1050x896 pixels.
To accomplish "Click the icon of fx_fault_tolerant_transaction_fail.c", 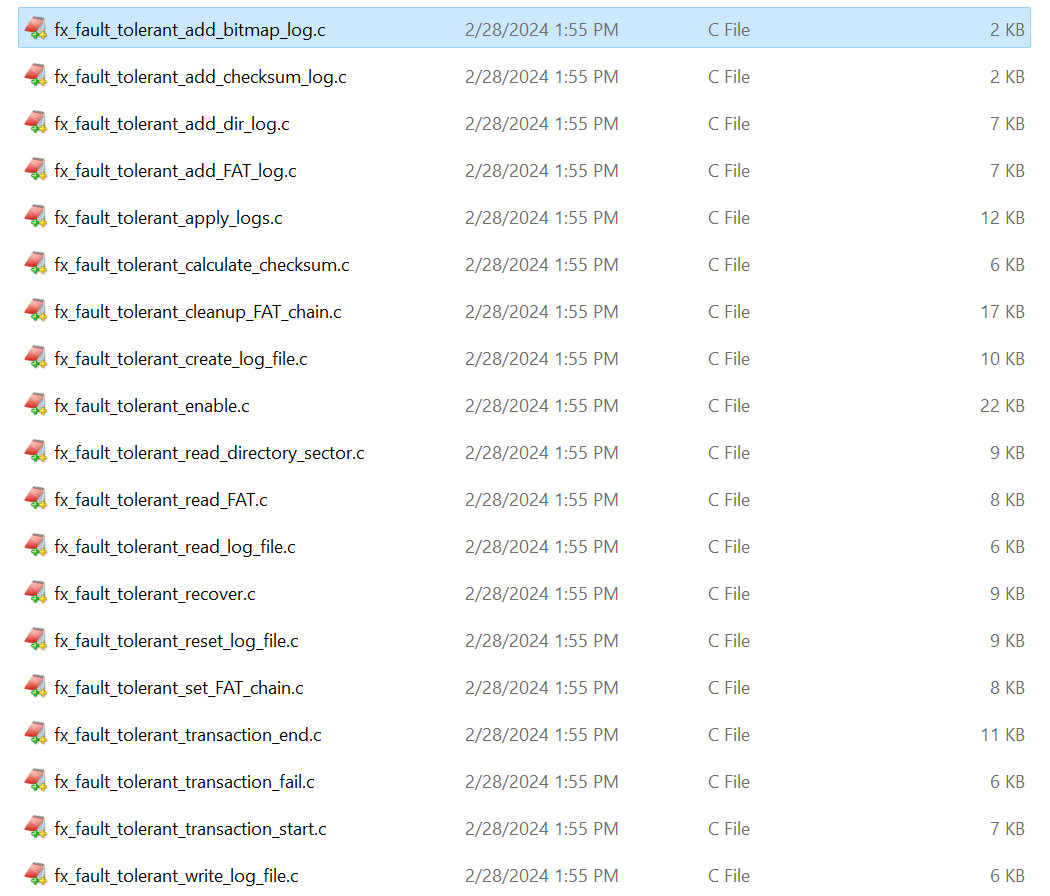I will 35,780.
